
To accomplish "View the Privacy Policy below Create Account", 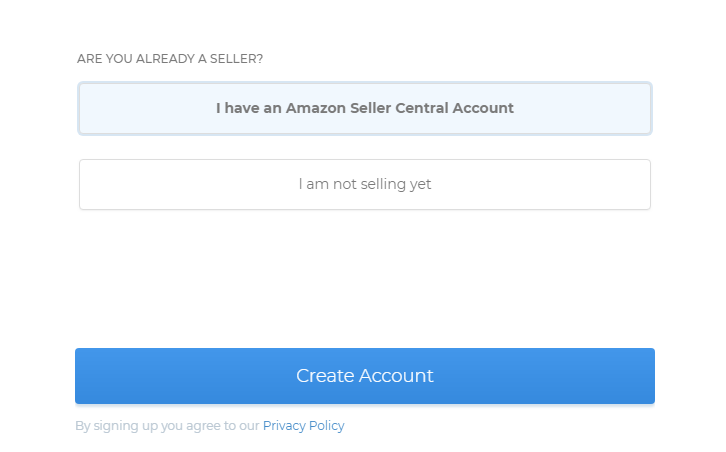I will pos(303,426).
